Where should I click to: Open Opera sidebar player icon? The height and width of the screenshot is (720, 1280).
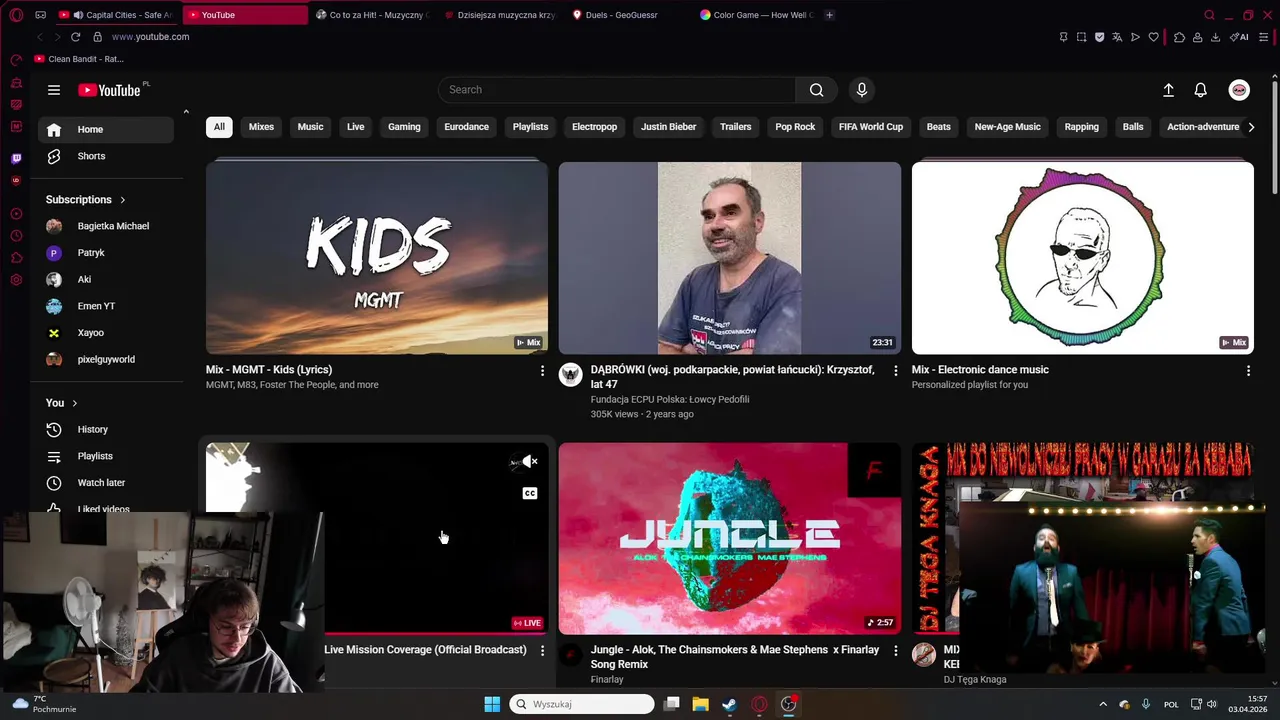(x=16, y=214)
